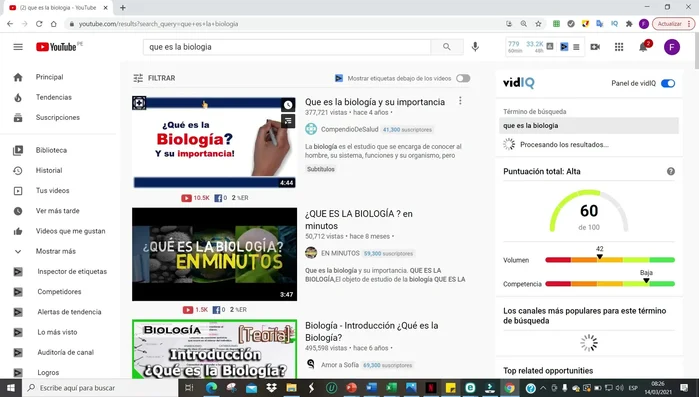Open help for Puntuación total
Image resolution: width=699 pixels, height=397 pixels.
tap(670, 172)
